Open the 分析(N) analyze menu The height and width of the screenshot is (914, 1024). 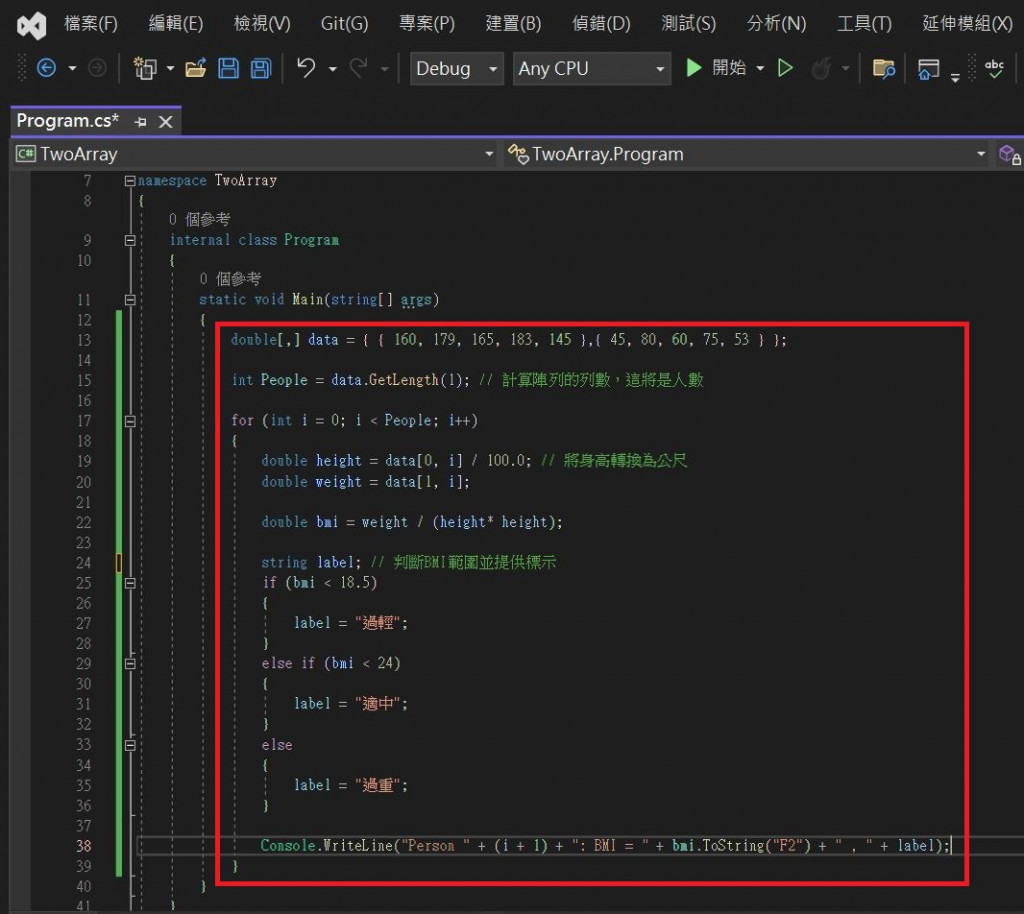tap(776, 24)
